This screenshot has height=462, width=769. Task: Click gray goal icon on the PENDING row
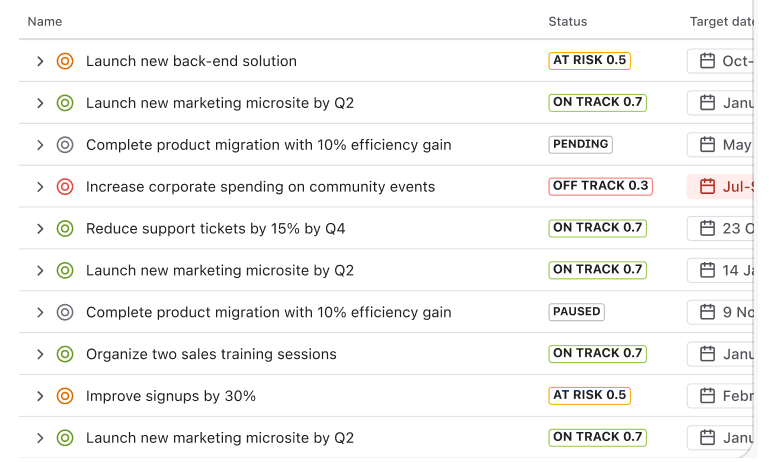tap(65, 145)
